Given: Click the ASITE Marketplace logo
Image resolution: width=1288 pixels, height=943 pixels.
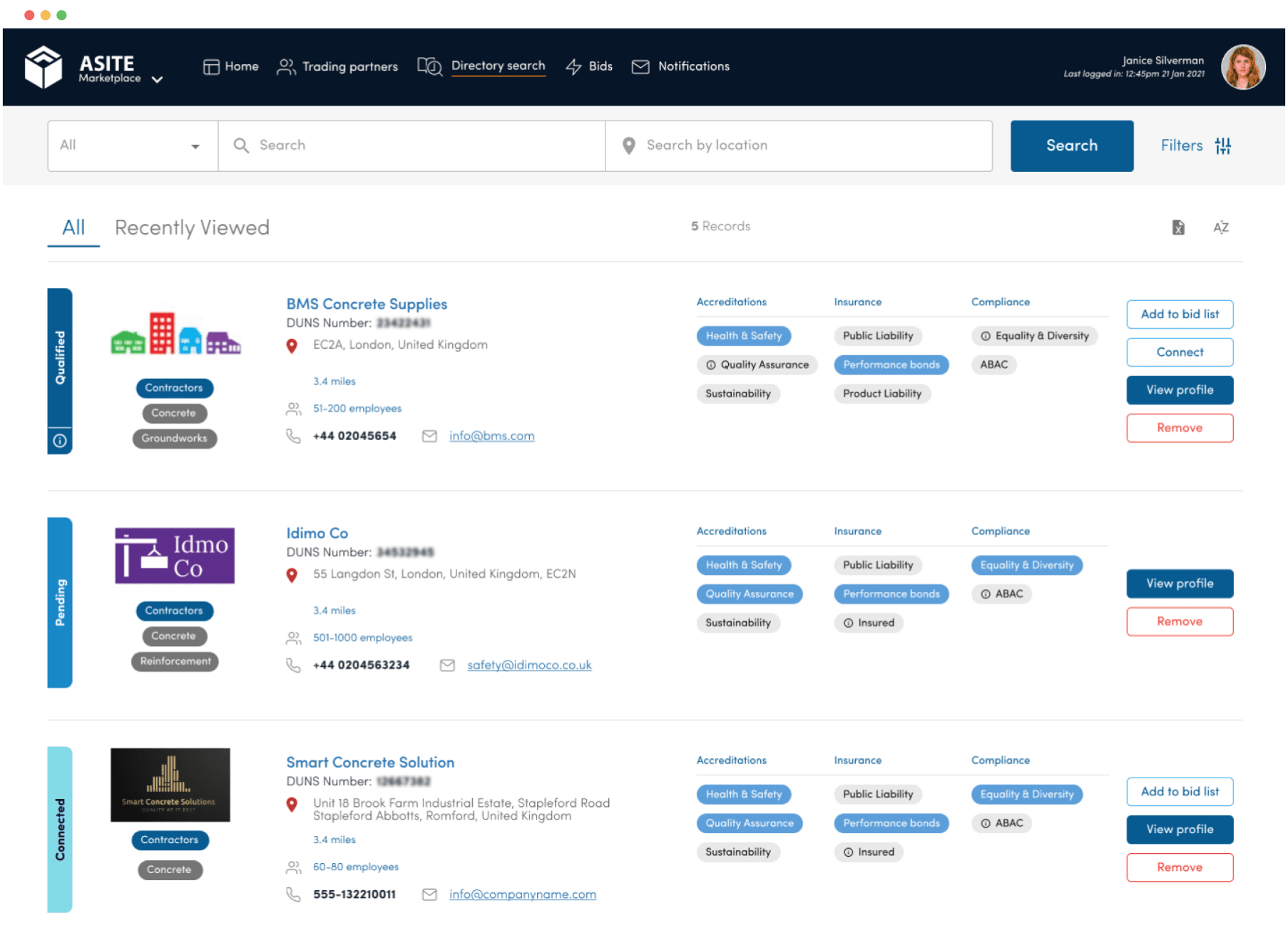Looking at the screenshot, I should (x=44, y=66).
